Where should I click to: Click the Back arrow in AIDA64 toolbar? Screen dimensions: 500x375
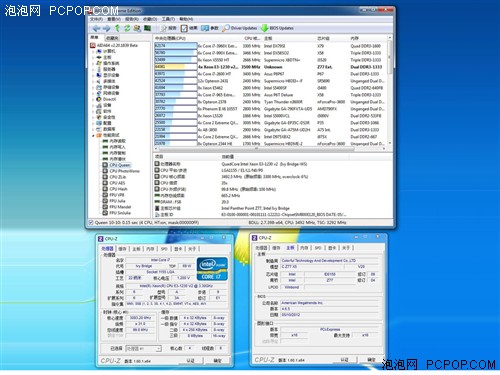(96, 28)
